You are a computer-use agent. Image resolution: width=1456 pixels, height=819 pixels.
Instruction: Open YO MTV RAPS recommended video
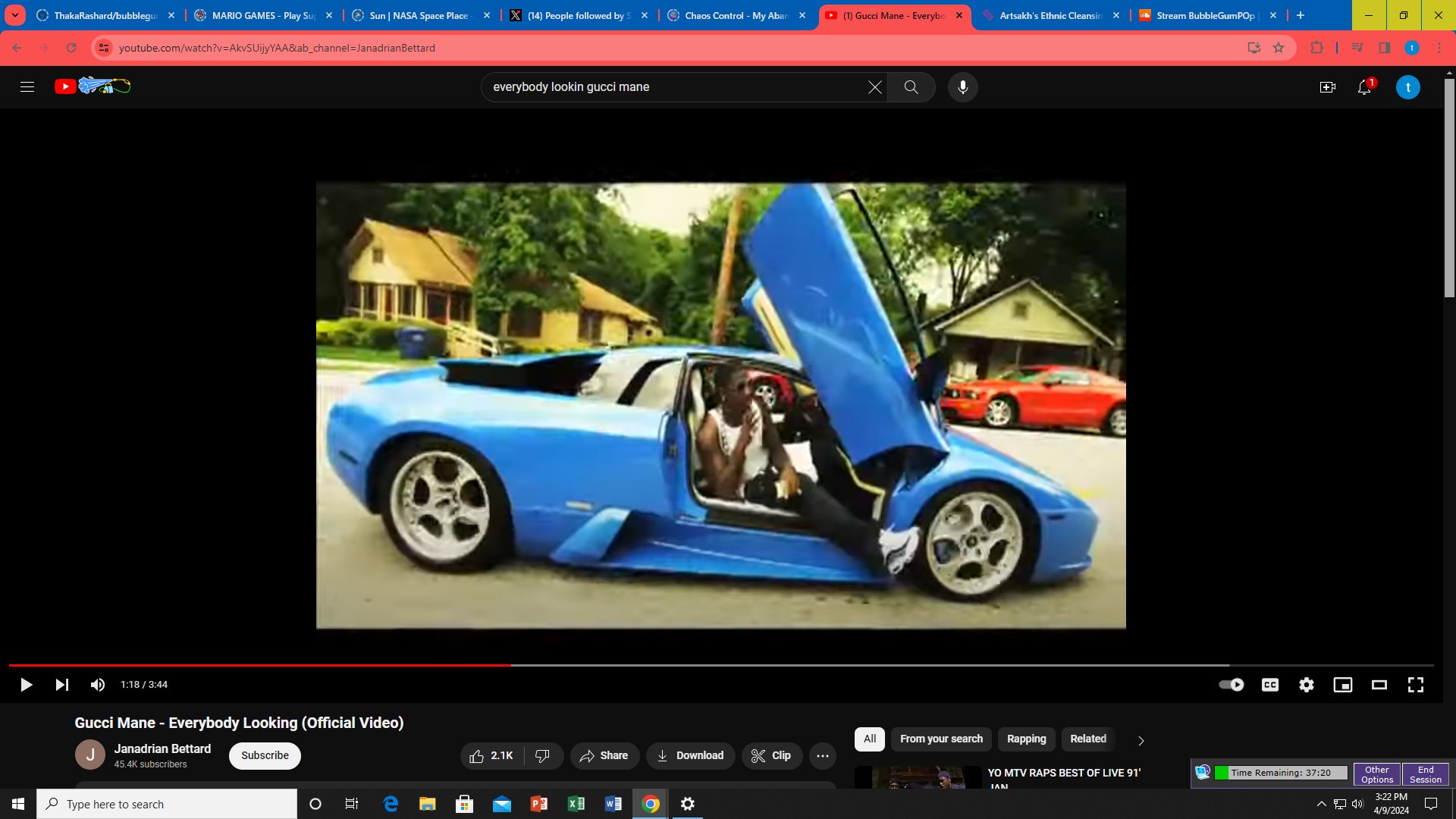(x=1063, y=773)
